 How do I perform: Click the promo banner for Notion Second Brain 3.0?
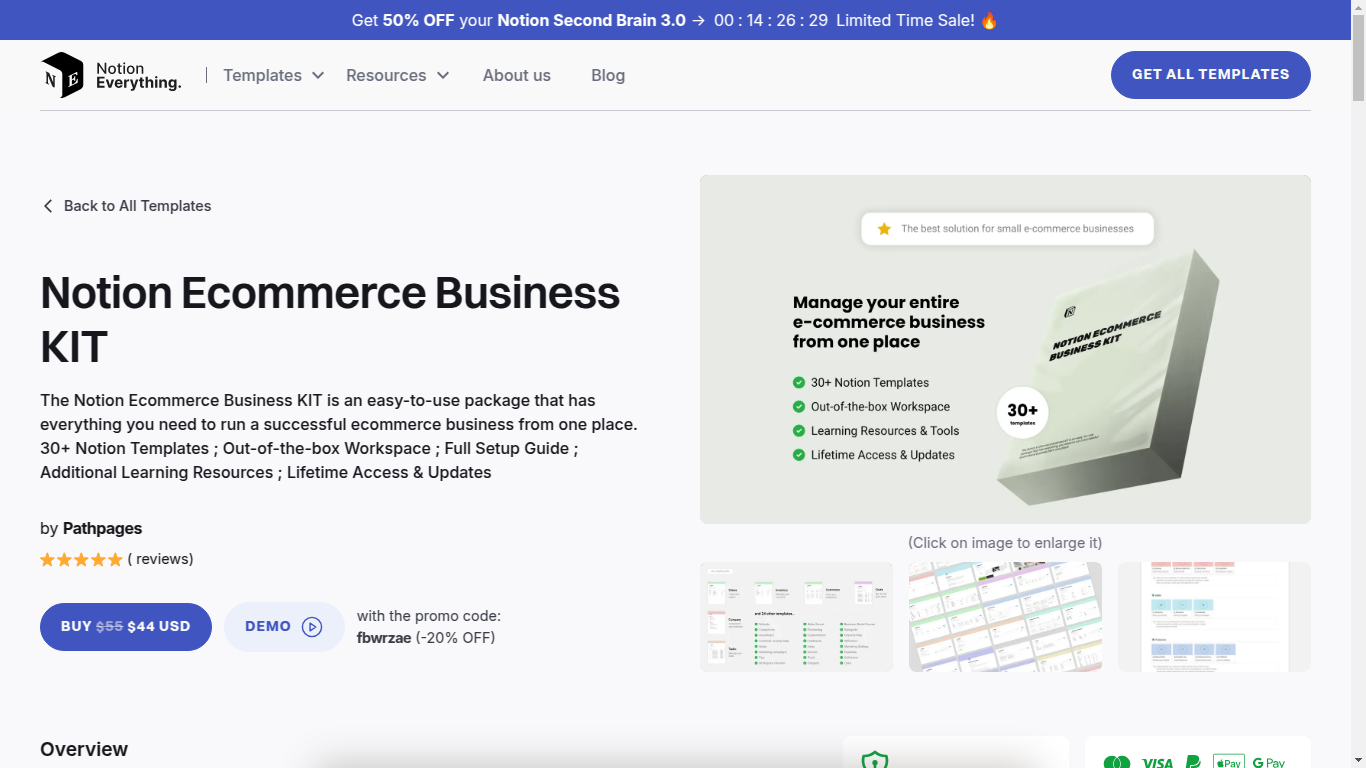pos(674,20)
